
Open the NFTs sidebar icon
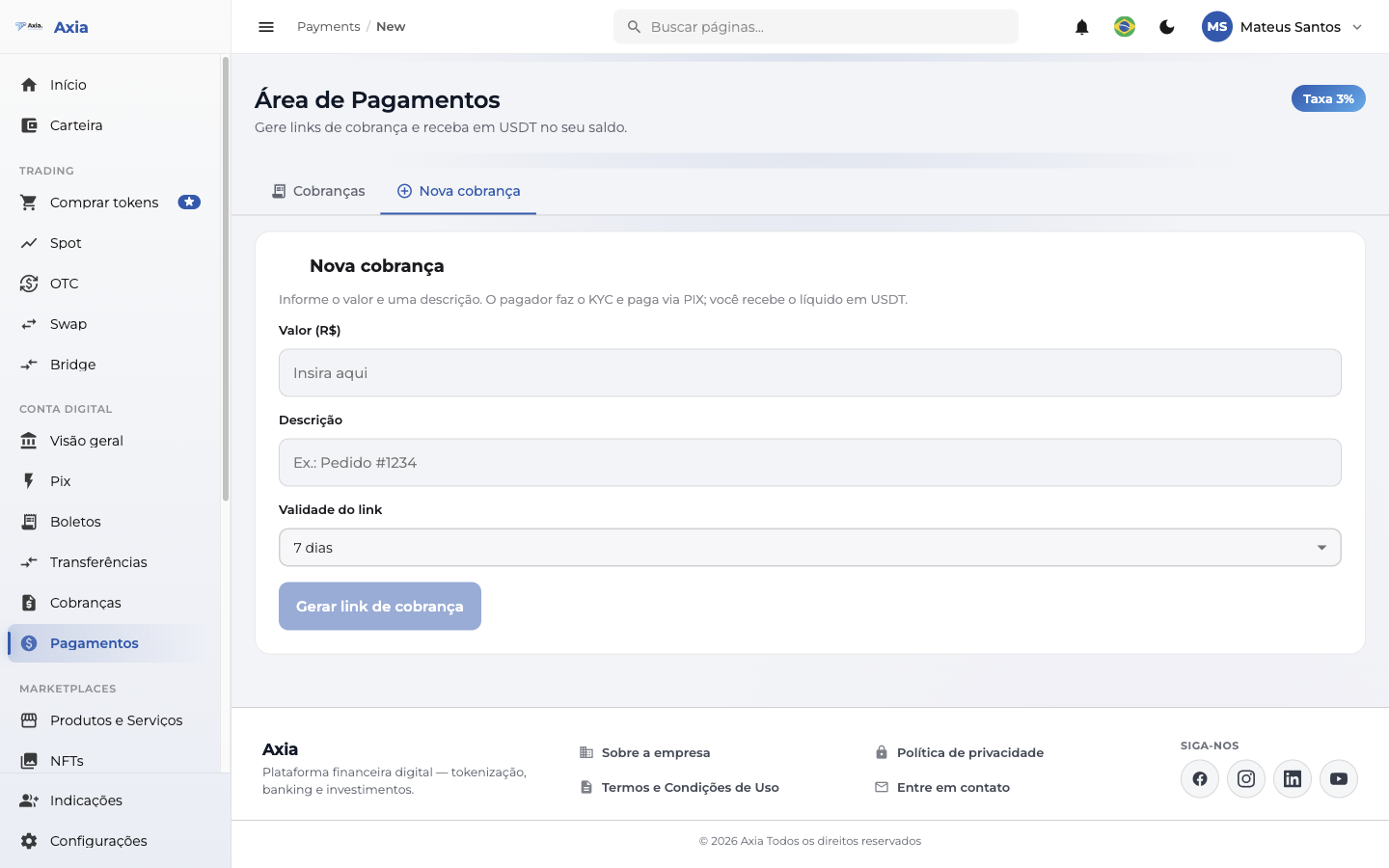(x=29, y=761)
